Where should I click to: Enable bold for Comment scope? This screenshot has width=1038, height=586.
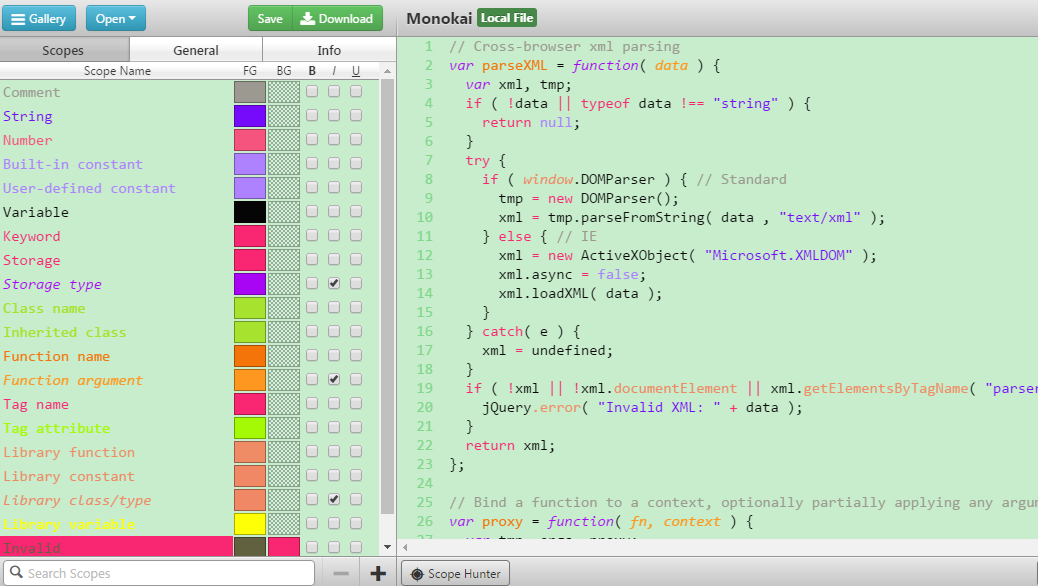(x=312, y=91)
